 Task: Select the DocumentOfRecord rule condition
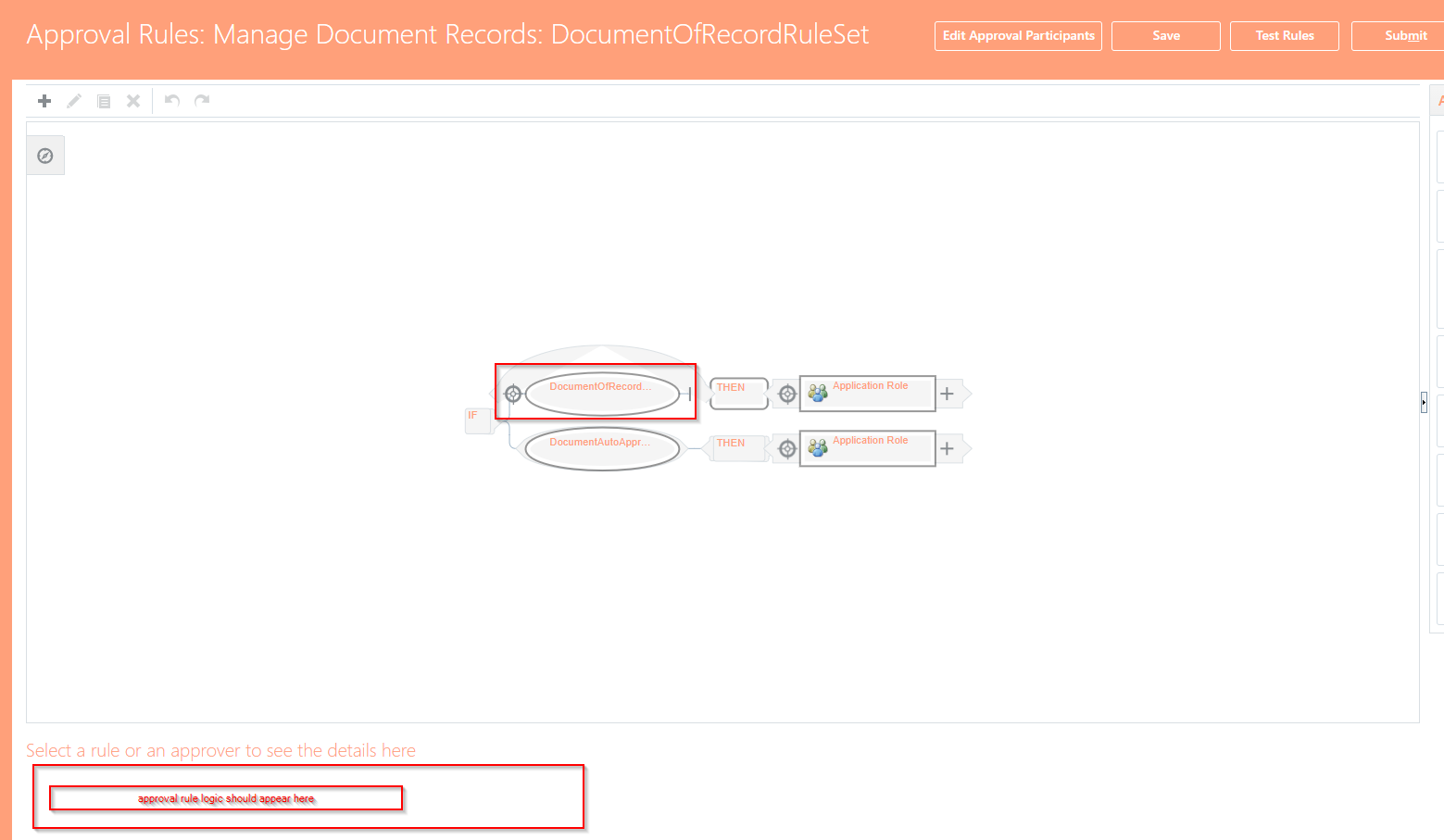(602, 393)
